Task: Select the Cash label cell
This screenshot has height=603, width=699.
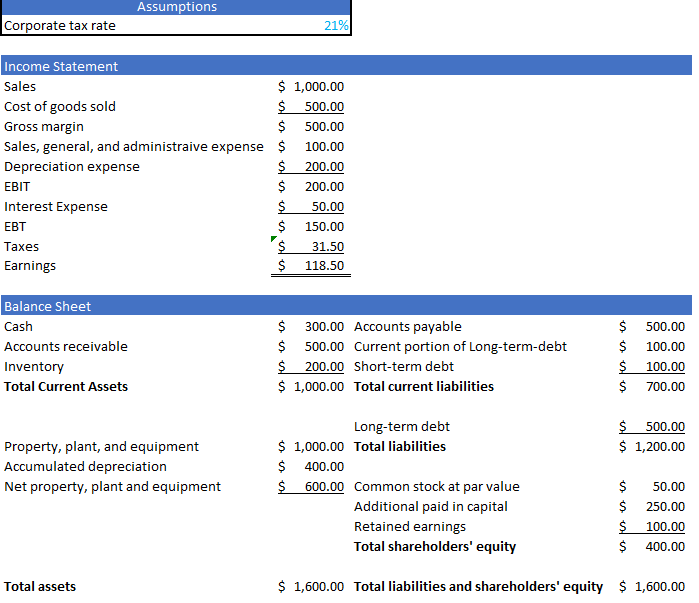Action: [x=18, y=327]
